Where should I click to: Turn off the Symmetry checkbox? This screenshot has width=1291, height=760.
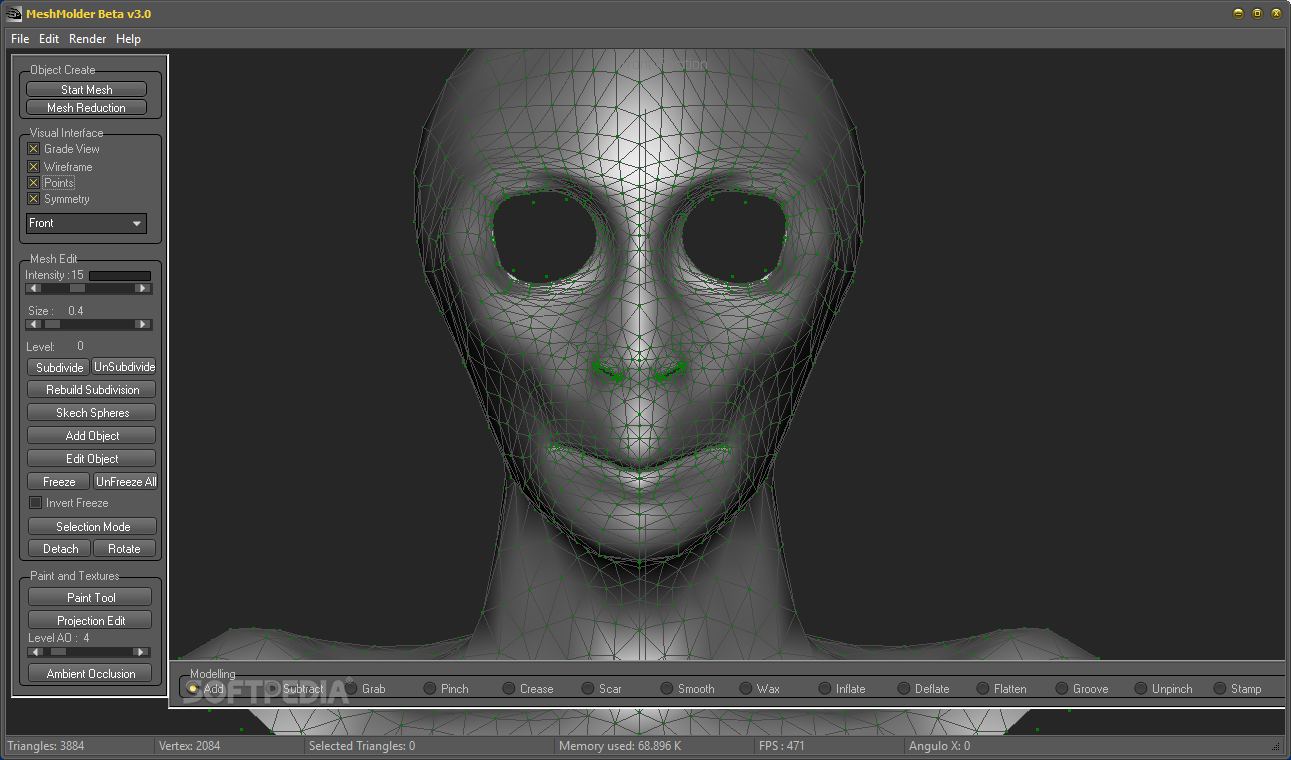point(34,199)
